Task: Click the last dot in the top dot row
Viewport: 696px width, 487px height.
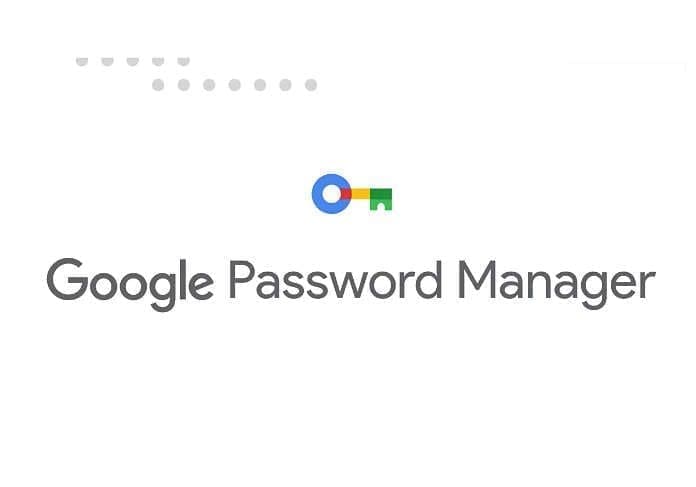Action: [x=184, y=60]
